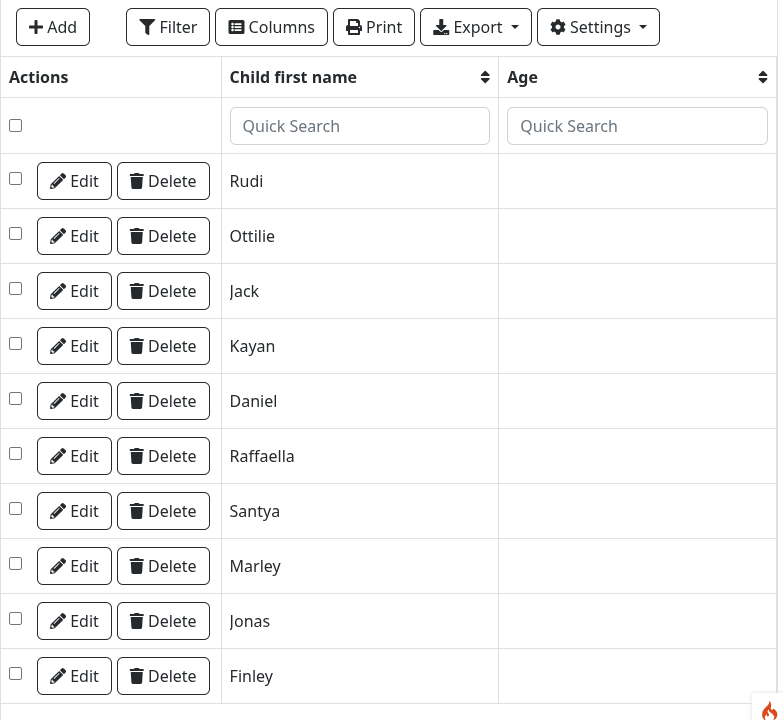Click the Add button with plus icon

(53, 27)
